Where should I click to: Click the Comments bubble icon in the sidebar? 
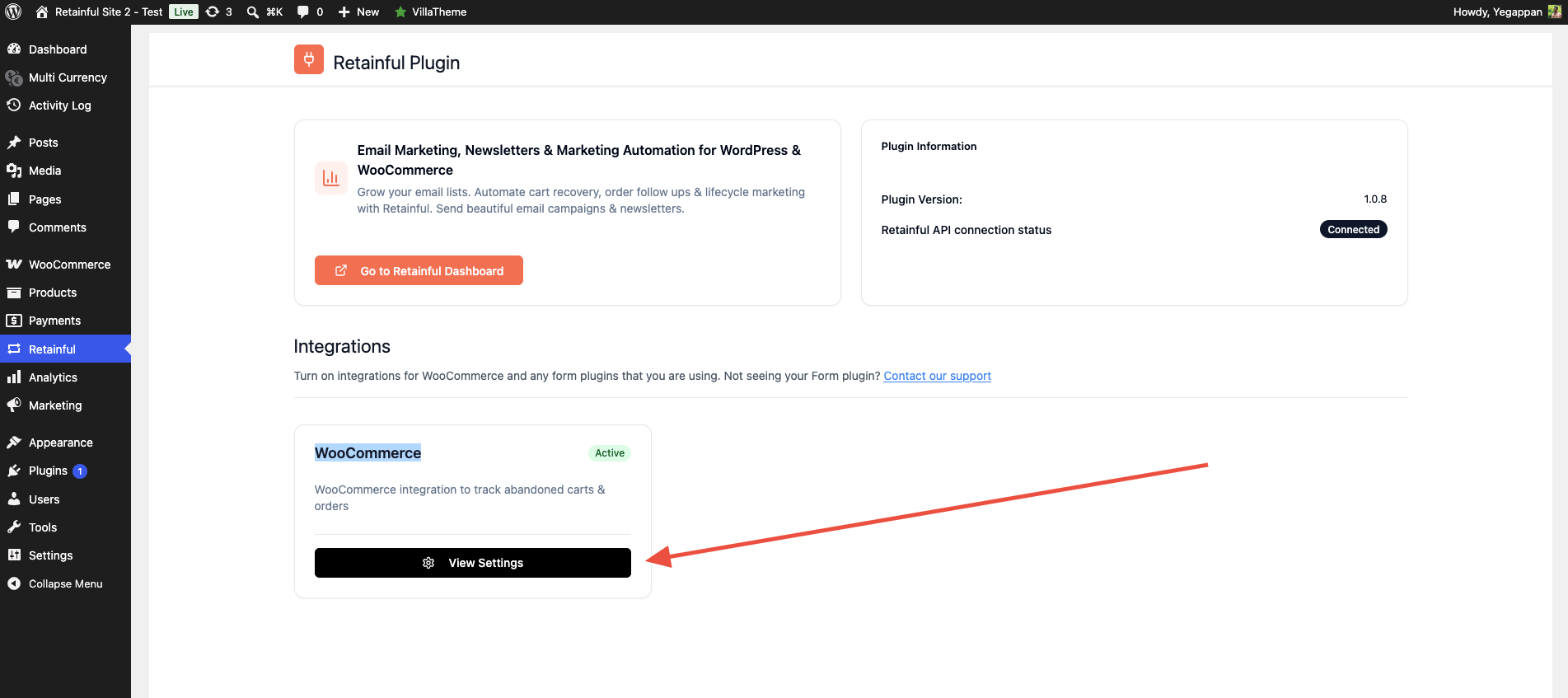(14, 227)
